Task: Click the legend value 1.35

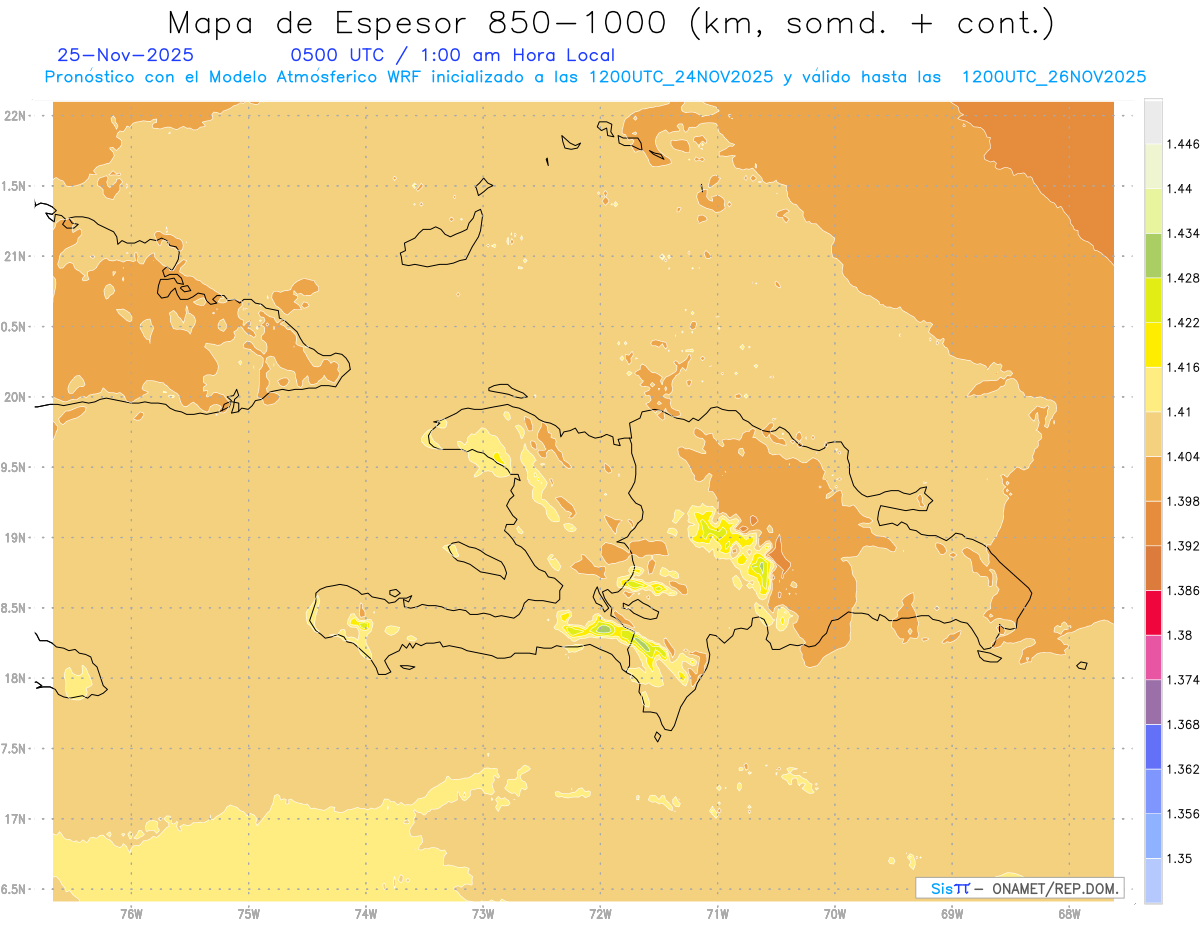Action: pos(1179,858)
